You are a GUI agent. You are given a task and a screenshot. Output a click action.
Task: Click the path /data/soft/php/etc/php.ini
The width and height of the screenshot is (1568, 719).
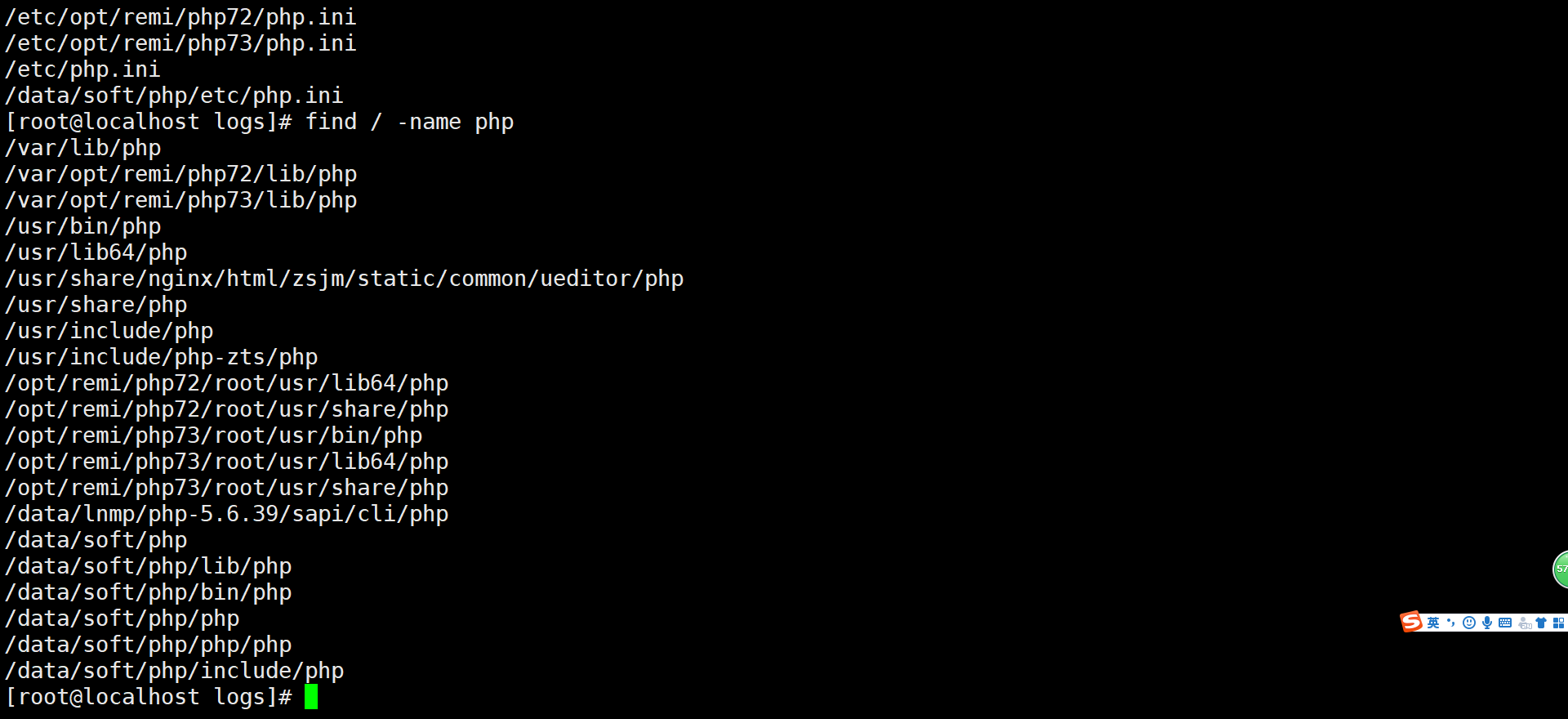[175, 96]
